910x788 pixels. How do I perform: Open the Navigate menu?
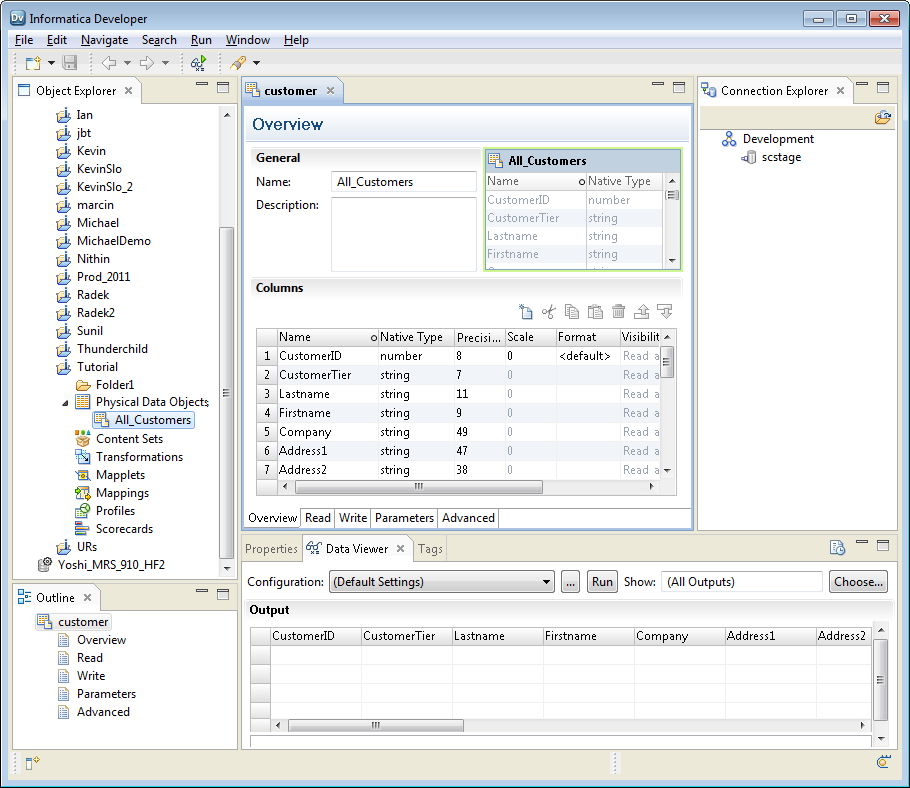(x=104, y=40)
